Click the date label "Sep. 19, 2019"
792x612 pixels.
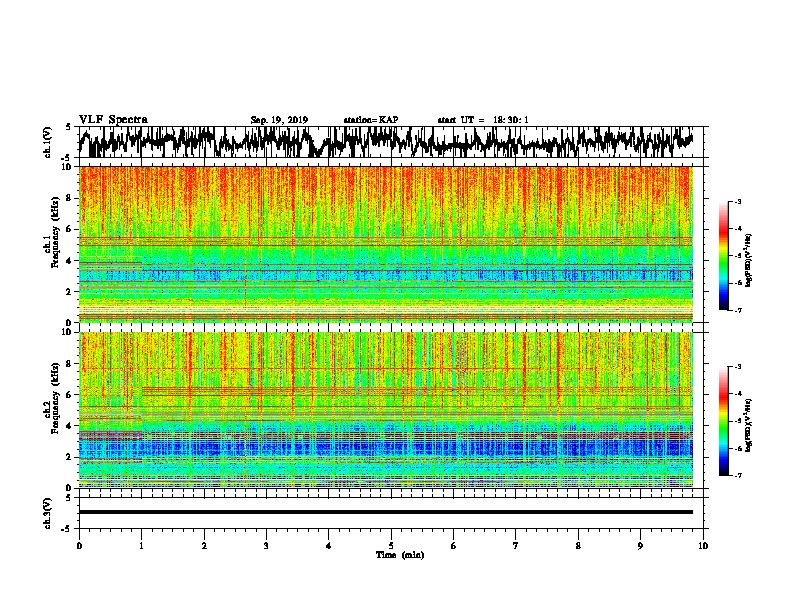pos(279,120)
